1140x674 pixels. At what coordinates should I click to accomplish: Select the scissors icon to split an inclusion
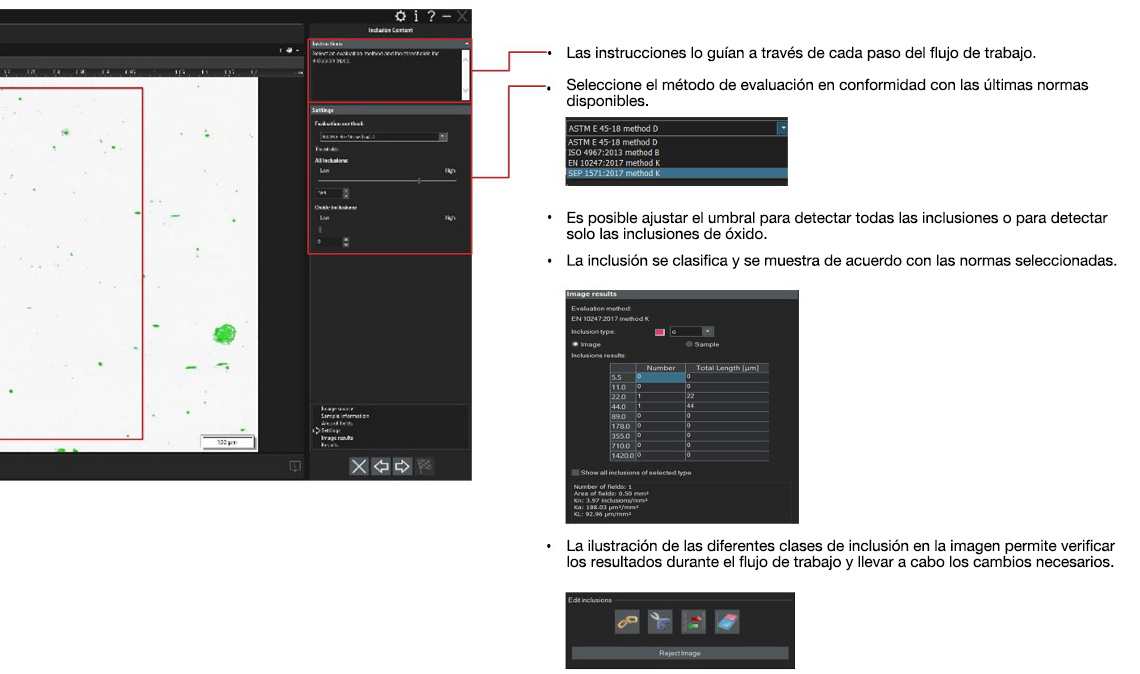tap(660, 621)
